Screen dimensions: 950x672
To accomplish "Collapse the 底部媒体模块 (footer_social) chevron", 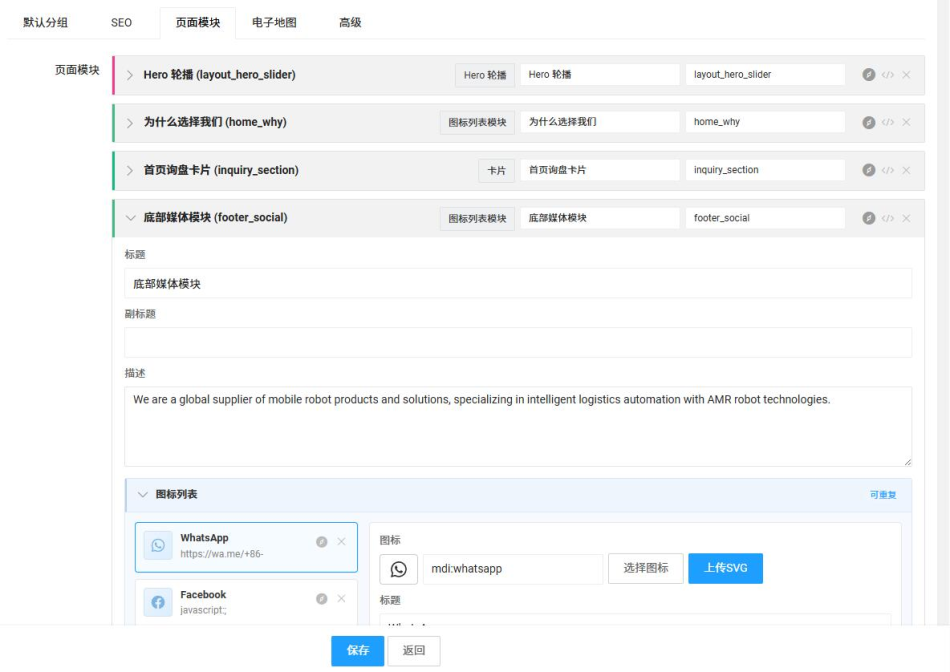I will pyautogui.click(x=130, y=218).
